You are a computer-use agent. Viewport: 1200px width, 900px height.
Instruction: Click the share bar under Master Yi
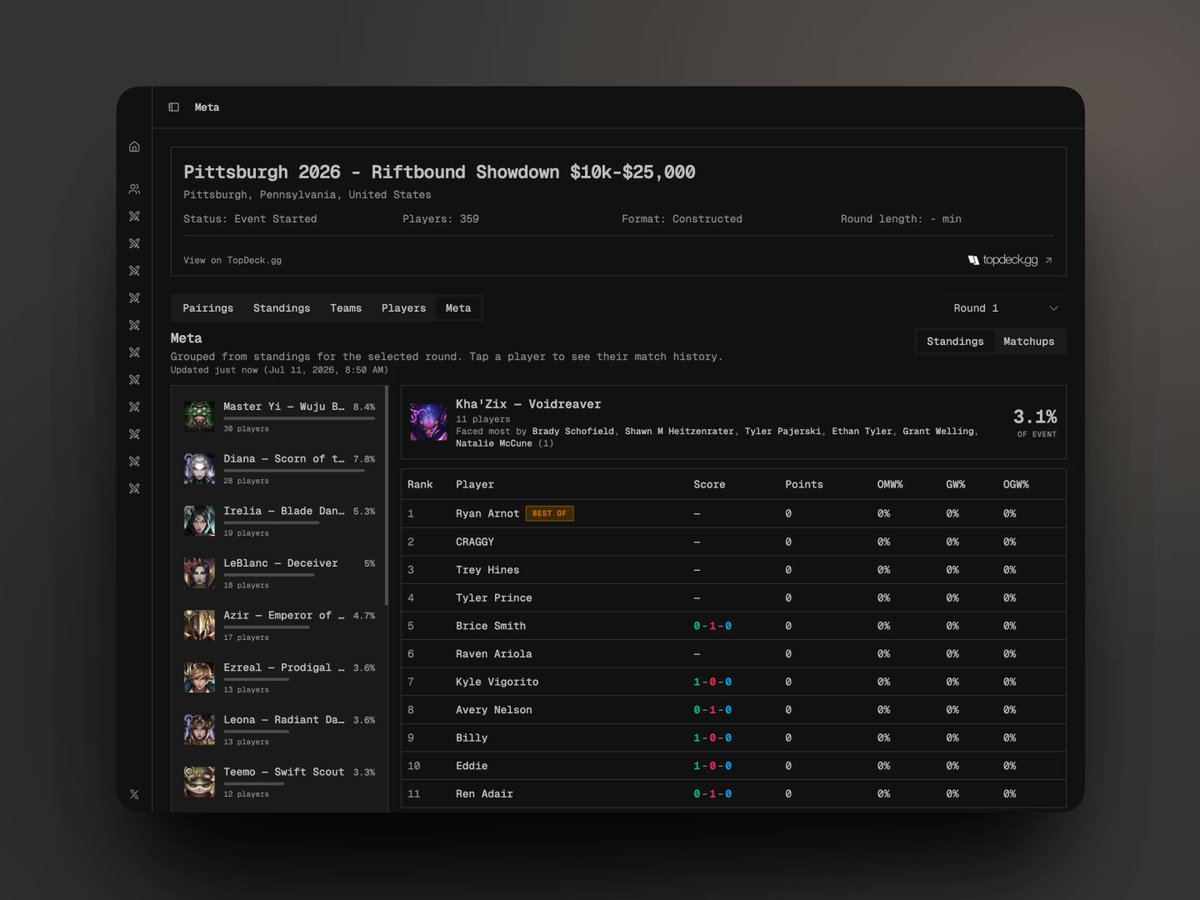(x=299, y=418)
